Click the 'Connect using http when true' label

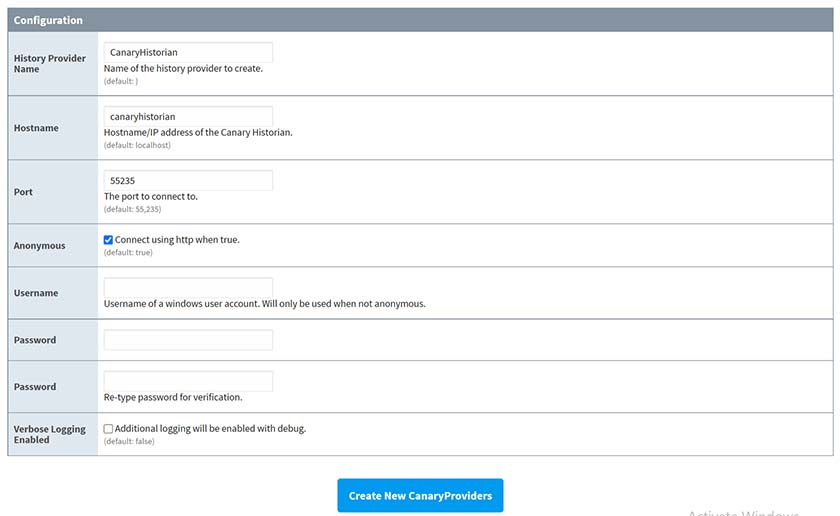point(177,240)
